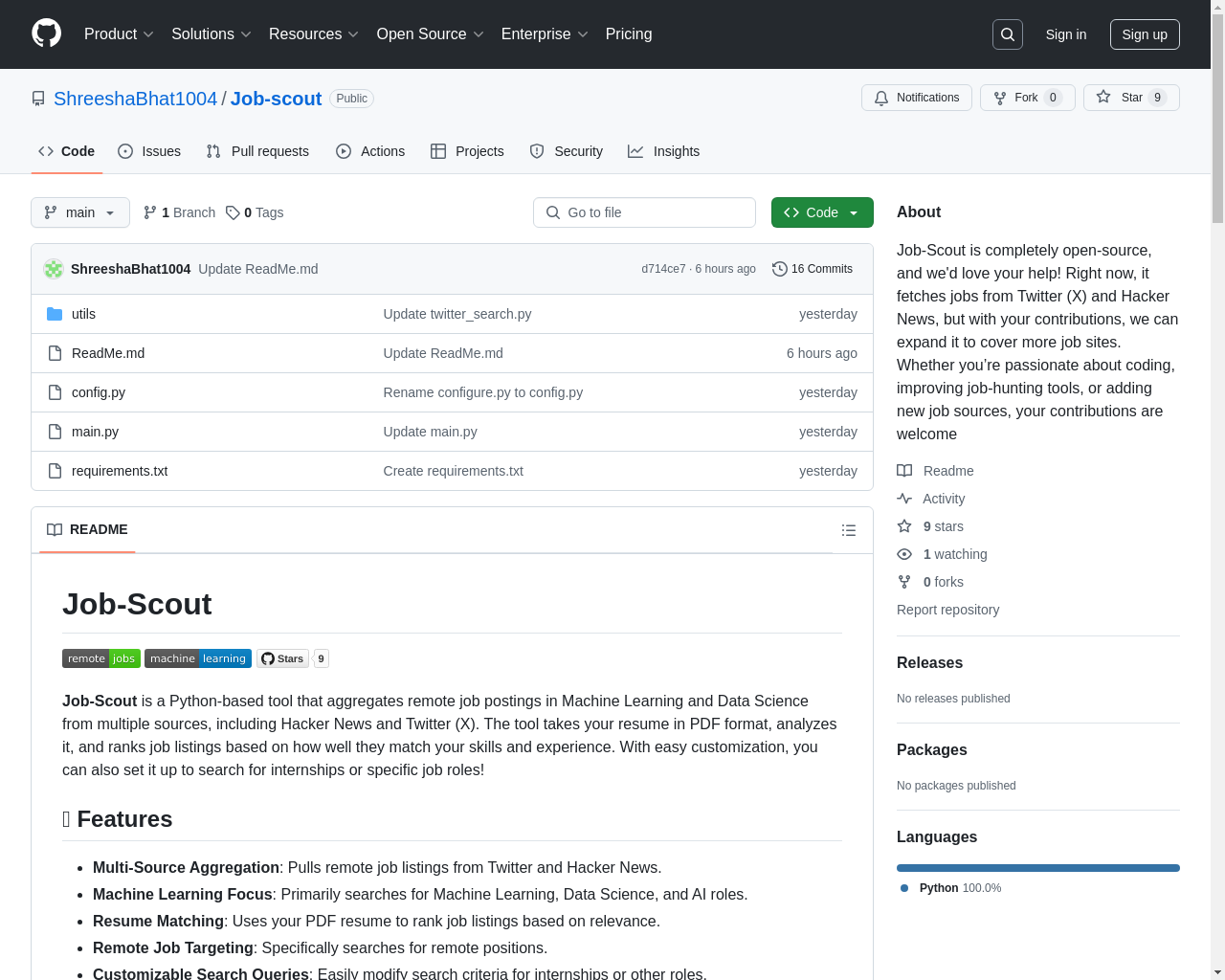Fork the repository using the Fork button

pyautogui.click(x=1027, y=98)
